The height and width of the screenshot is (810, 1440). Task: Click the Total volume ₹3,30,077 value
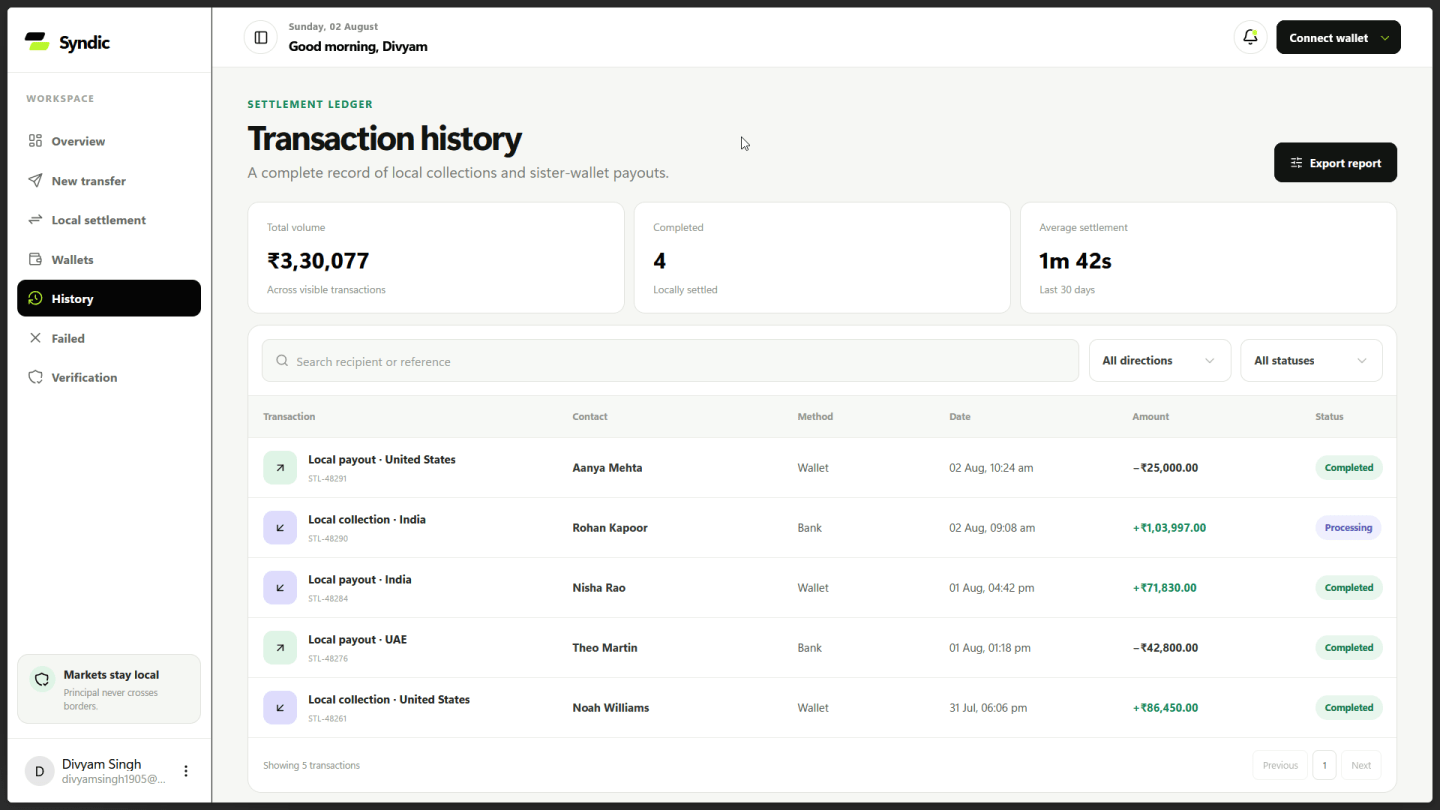click(318, 261)
